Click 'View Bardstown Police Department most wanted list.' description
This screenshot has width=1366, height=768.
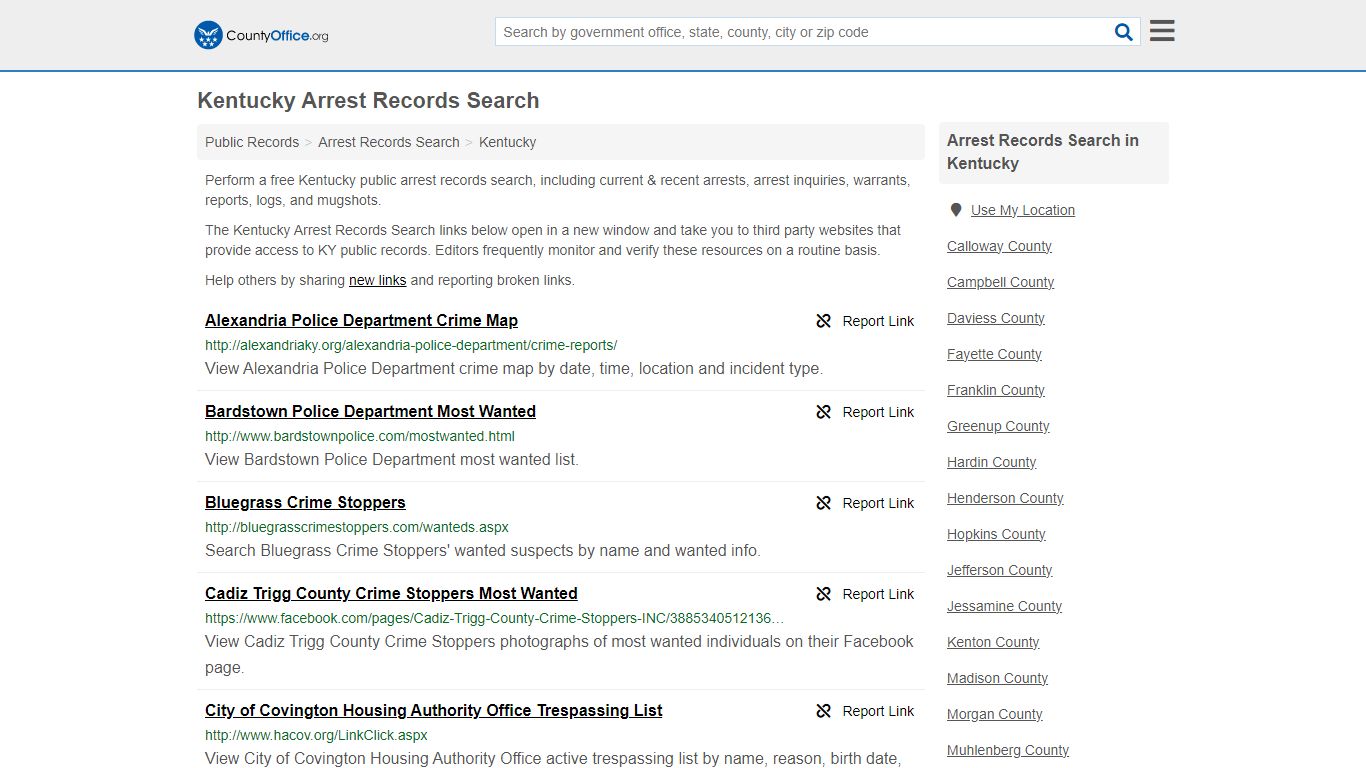[392, 460]
